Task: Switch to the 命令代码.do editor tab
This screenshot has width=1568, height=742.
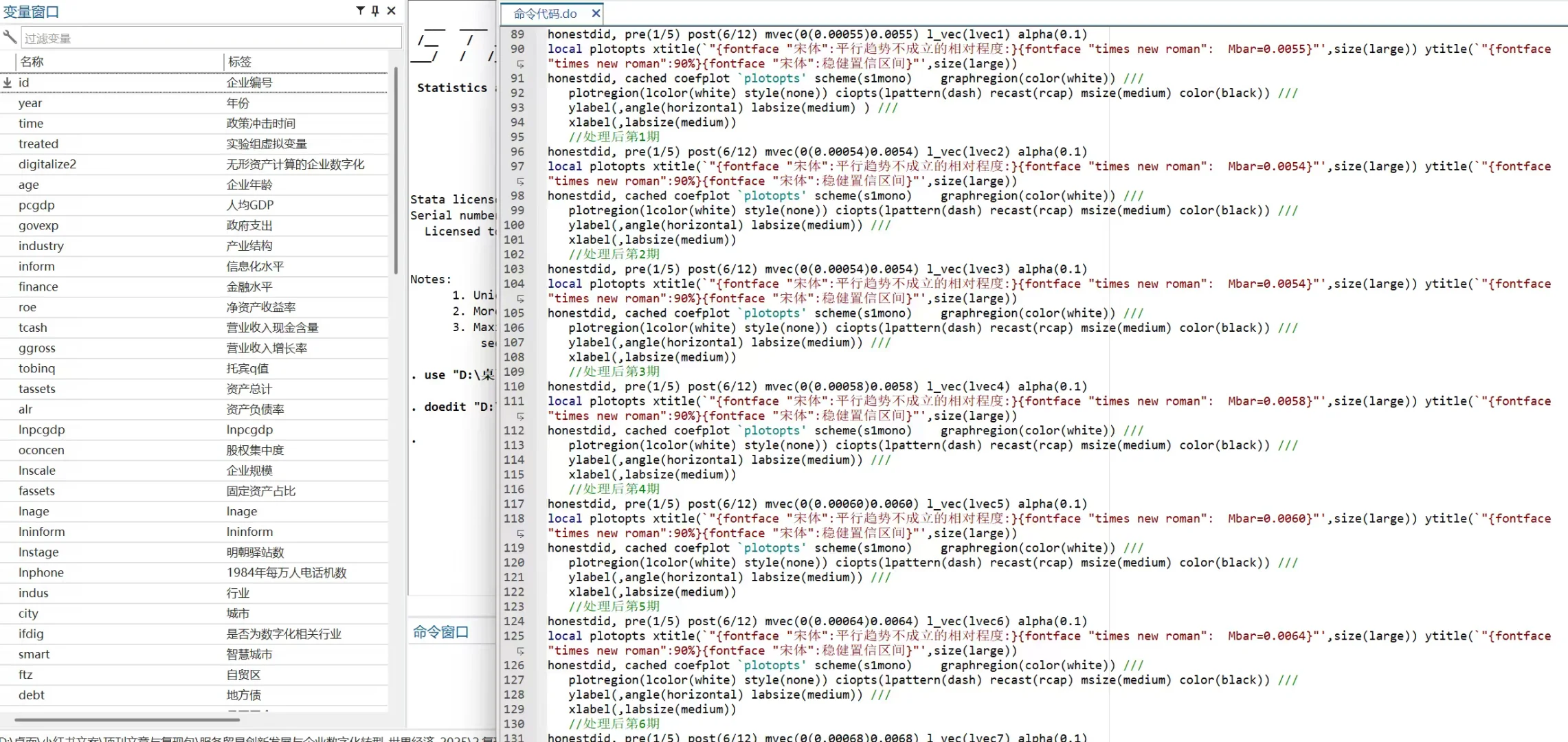Action: pos(545,14)
